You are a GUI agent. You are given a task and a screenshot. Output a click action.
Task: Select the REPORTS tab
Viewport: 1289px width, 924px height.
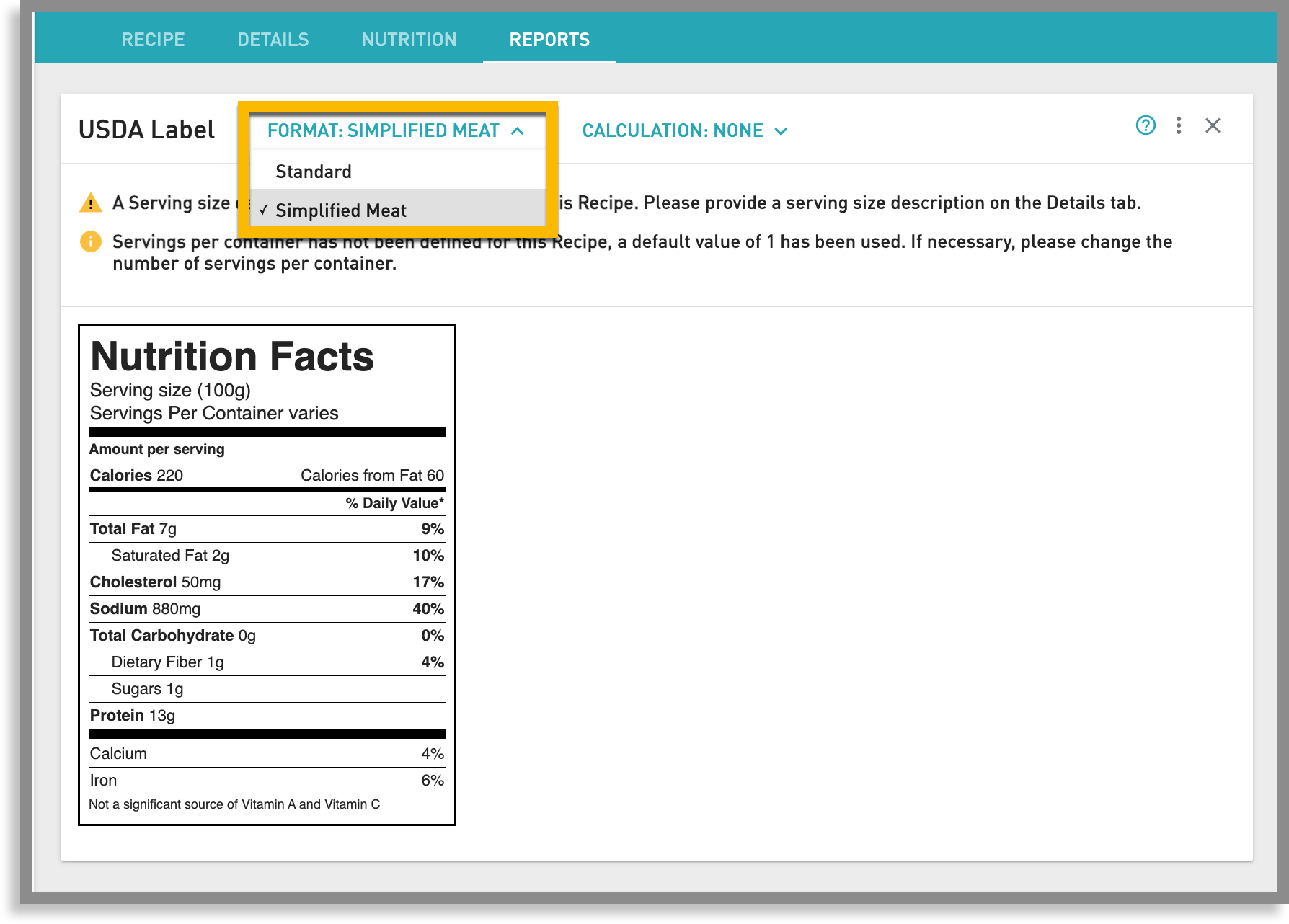(549, 39)
